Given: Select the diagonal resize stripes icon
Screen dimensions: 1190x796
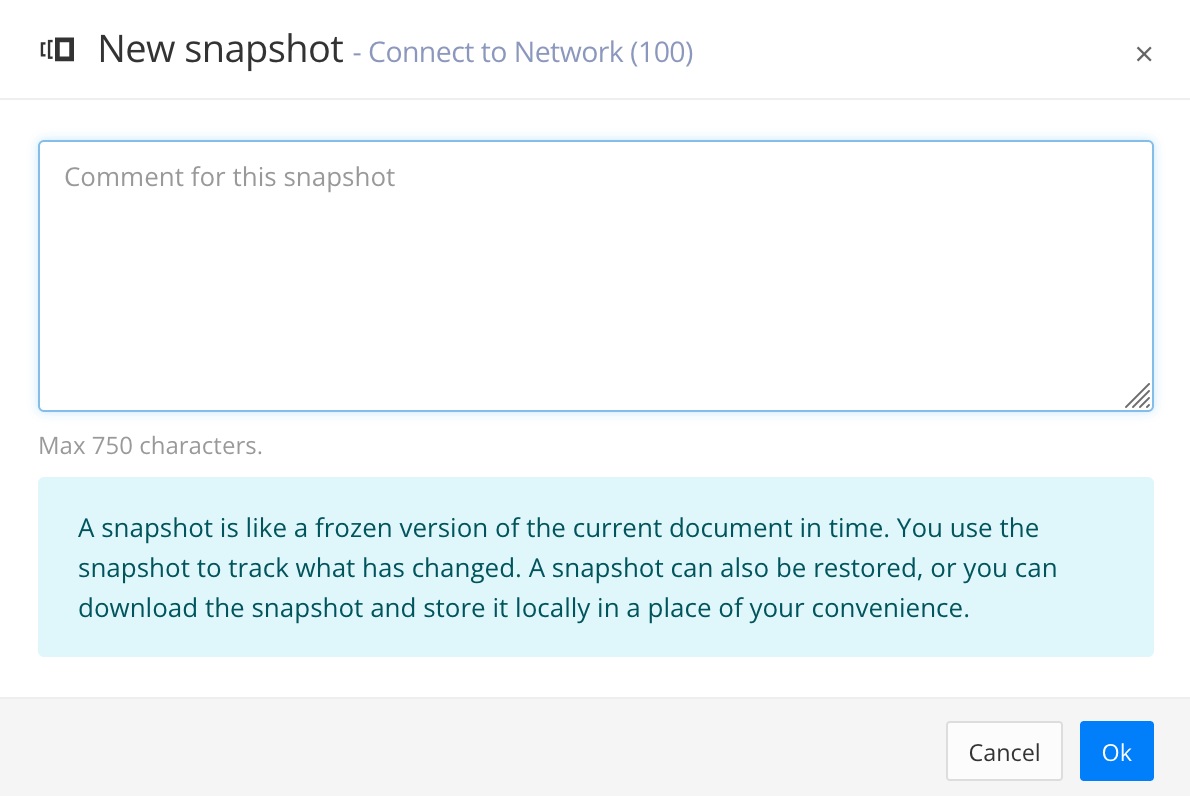Looking at the screenshot, I should click(1138, 397).
